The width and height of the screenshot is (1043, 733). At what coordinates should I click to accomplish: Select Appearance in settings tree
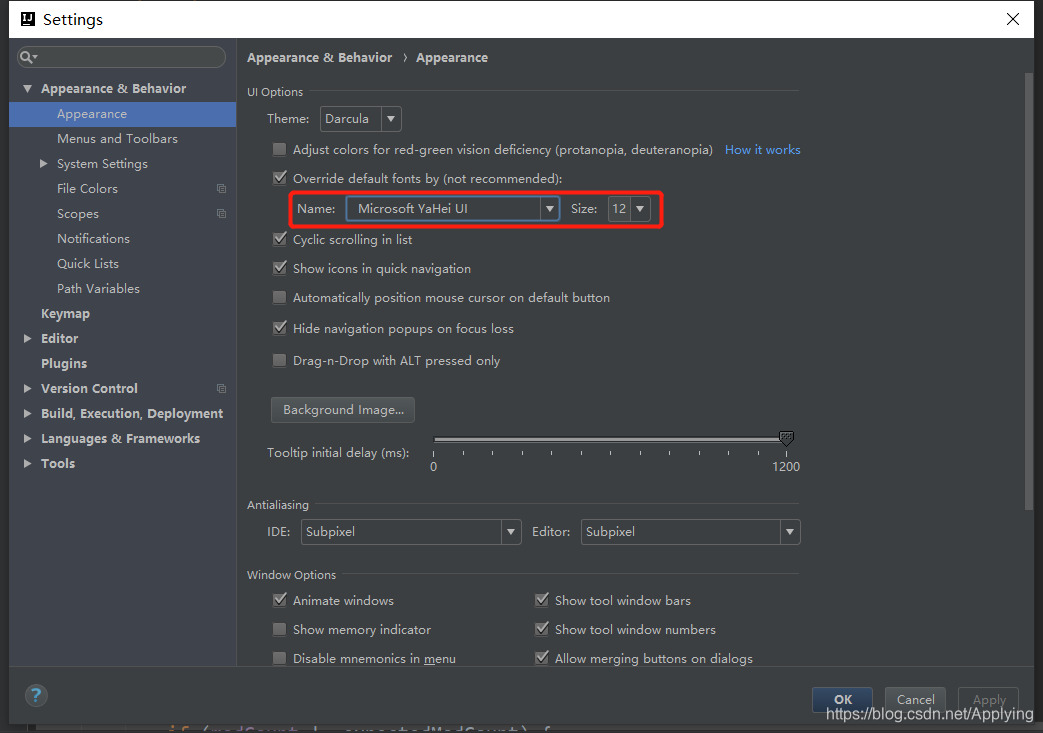point(122,114)
